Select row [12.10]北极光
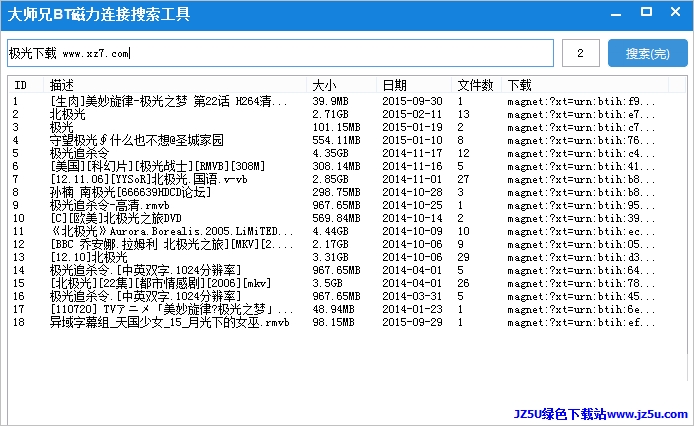Image resolution: width=694 pixels, height=426 pixels. [x=347, y=257]
